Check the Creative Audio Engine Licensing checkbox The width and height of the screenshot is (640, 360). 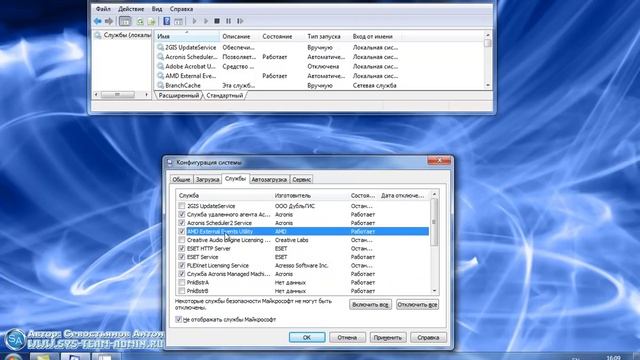[x=182, y=240]
